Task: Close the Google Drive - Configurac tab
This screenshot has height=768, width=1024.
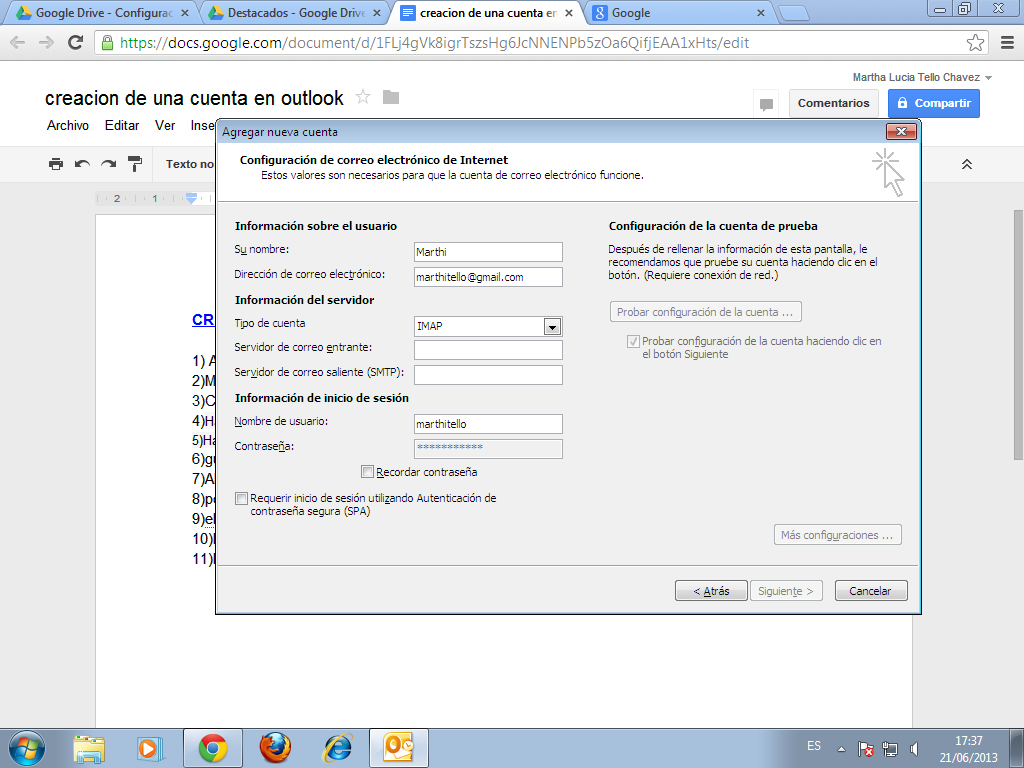Action: point(184,12)
